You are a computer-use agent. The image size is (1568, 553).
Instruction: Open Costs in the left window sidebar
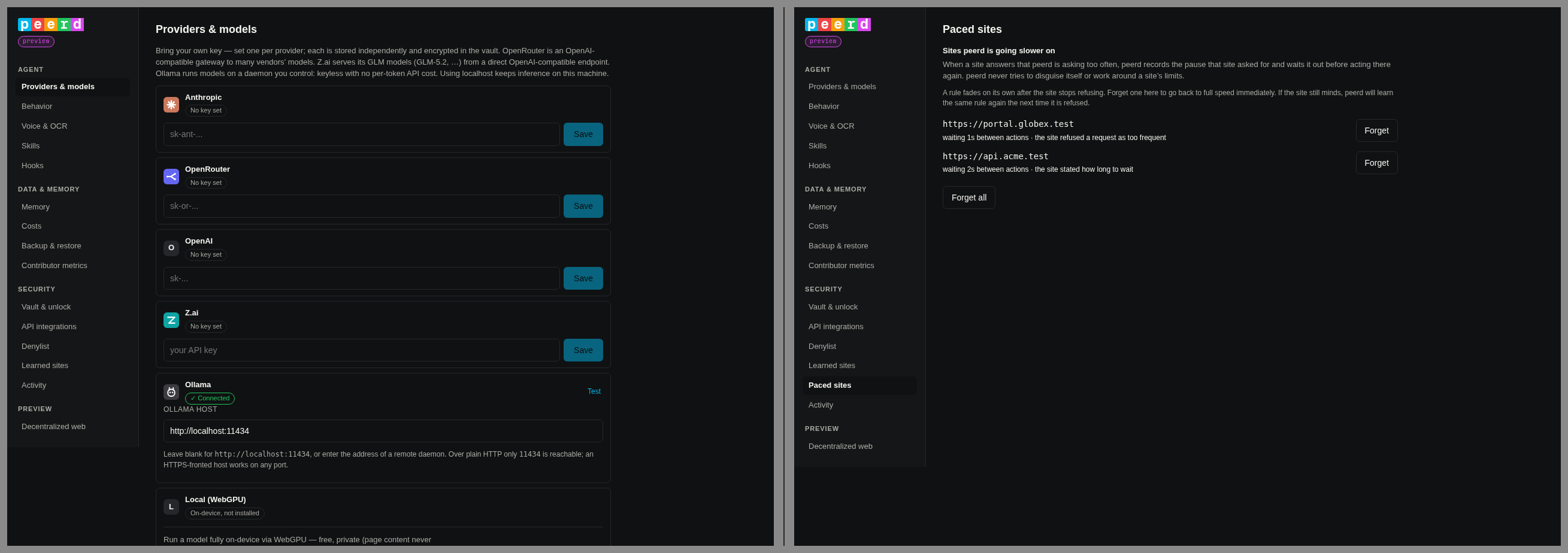(x=72, y=226)
